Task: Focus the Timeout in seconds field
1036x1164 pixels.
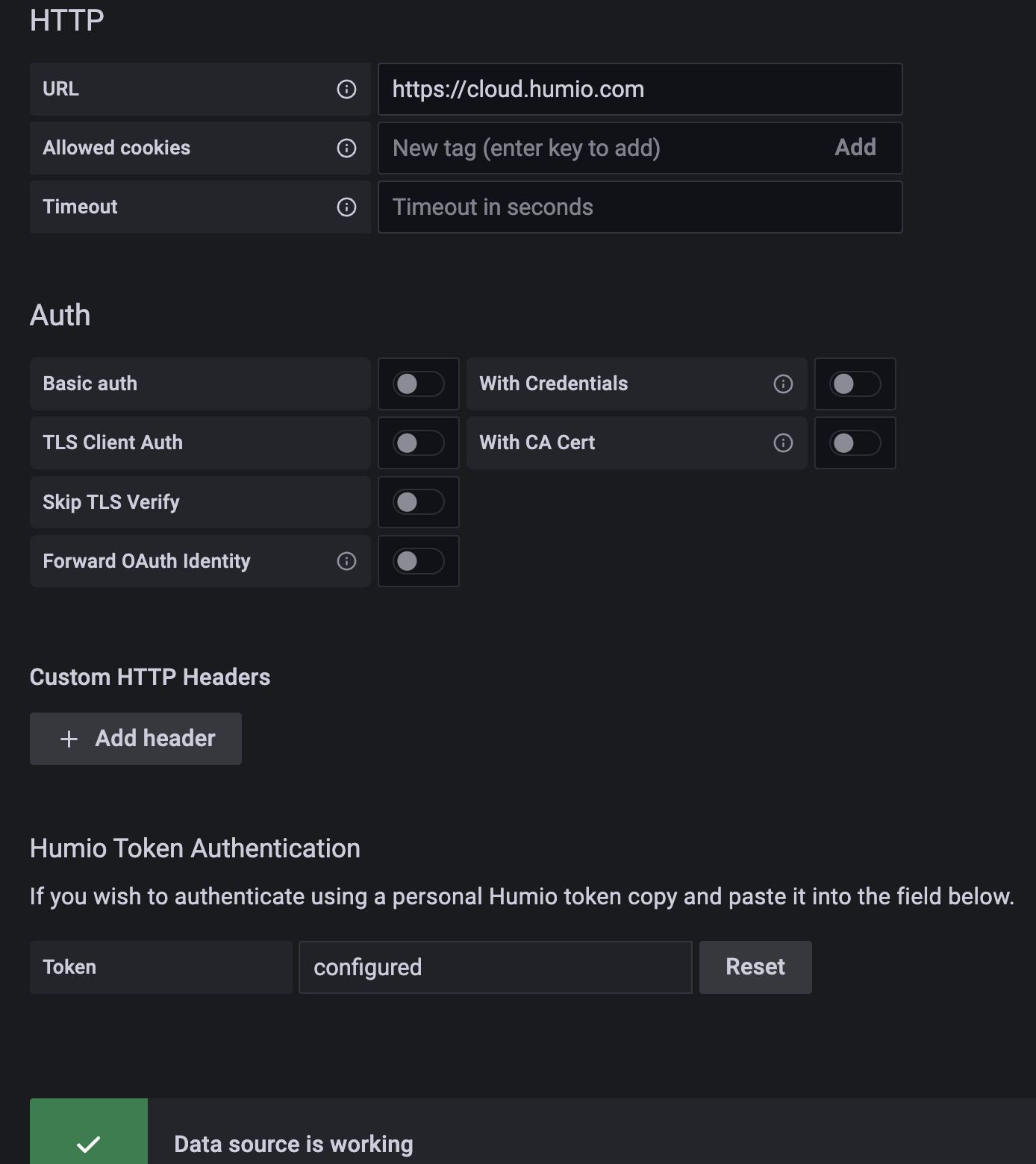Action: pyautogui.click(x=640, y=207)
